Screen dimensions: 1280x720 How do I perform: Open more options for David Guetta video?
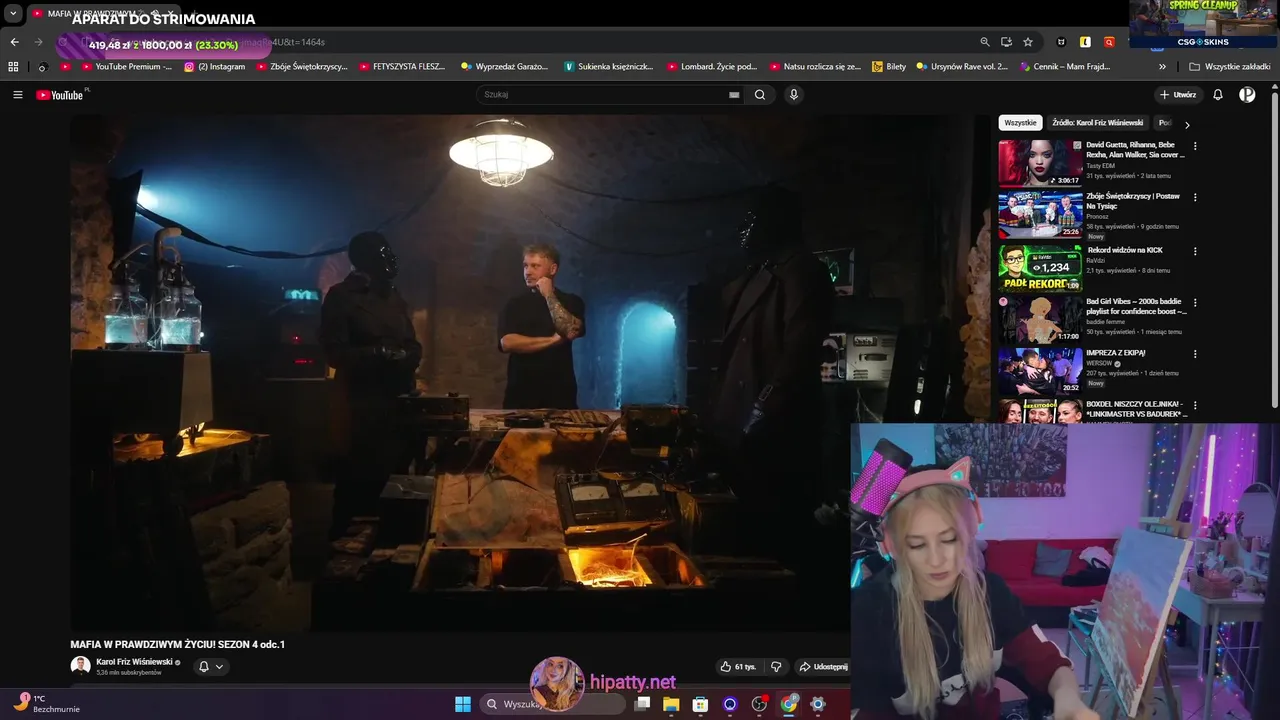coord(1195,146)
